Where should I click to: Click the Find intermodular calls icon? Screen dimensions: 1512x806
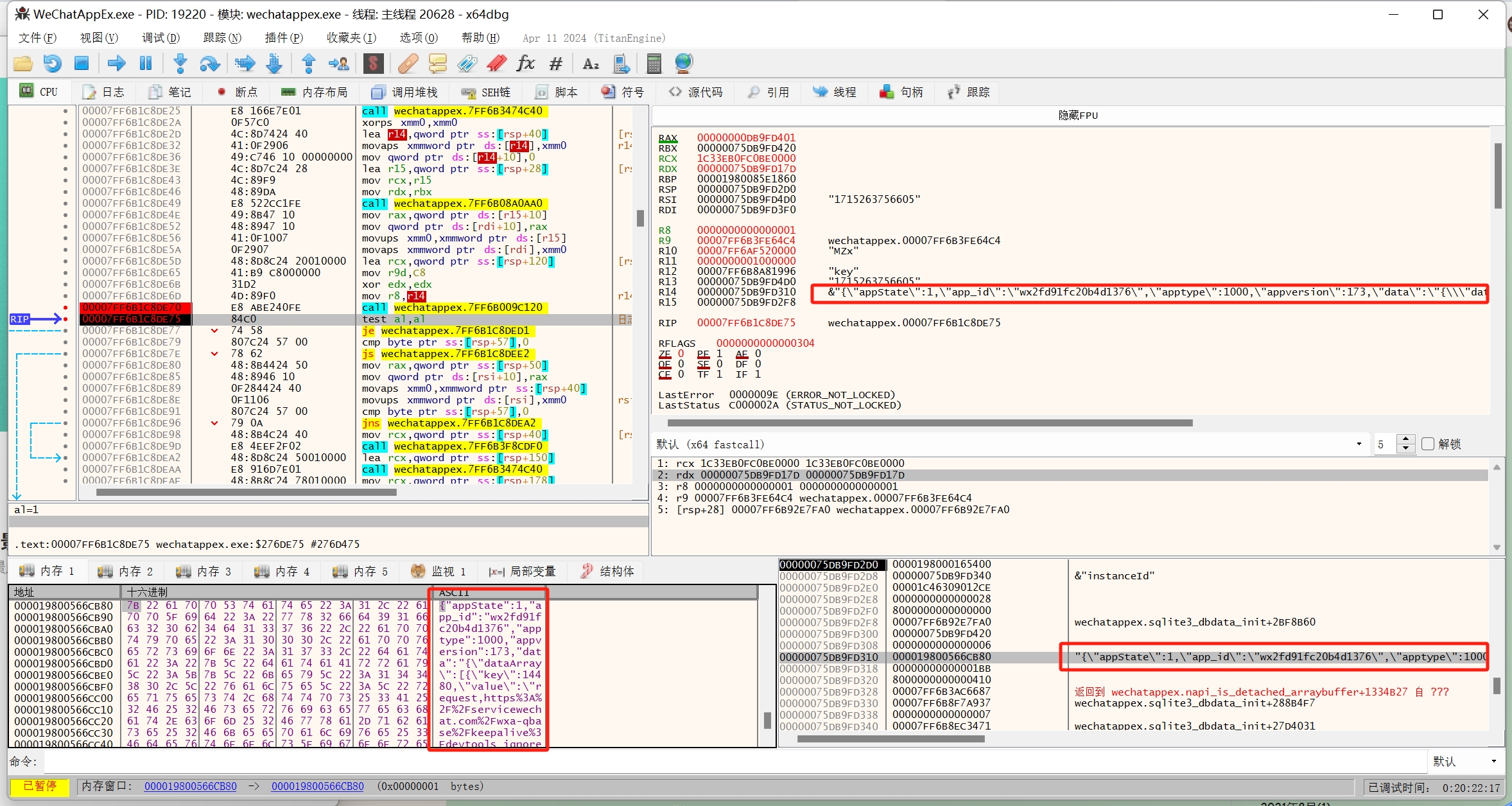click(621, 63)
